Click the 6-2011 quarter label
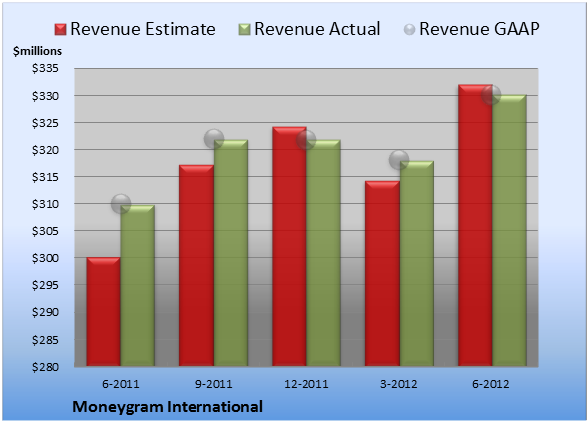Screen dimensions: 588x422 pyautogui.click(x=121, y=384)
